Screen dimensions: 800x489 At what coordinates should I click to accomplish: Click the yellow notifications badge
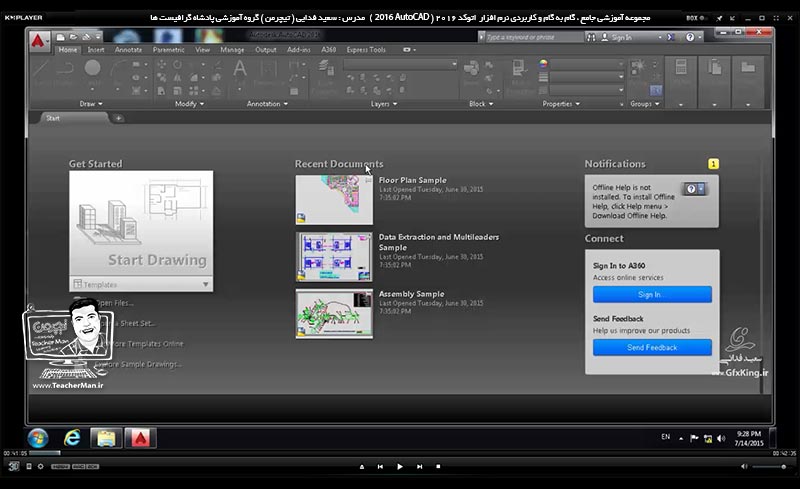point(713,164)
